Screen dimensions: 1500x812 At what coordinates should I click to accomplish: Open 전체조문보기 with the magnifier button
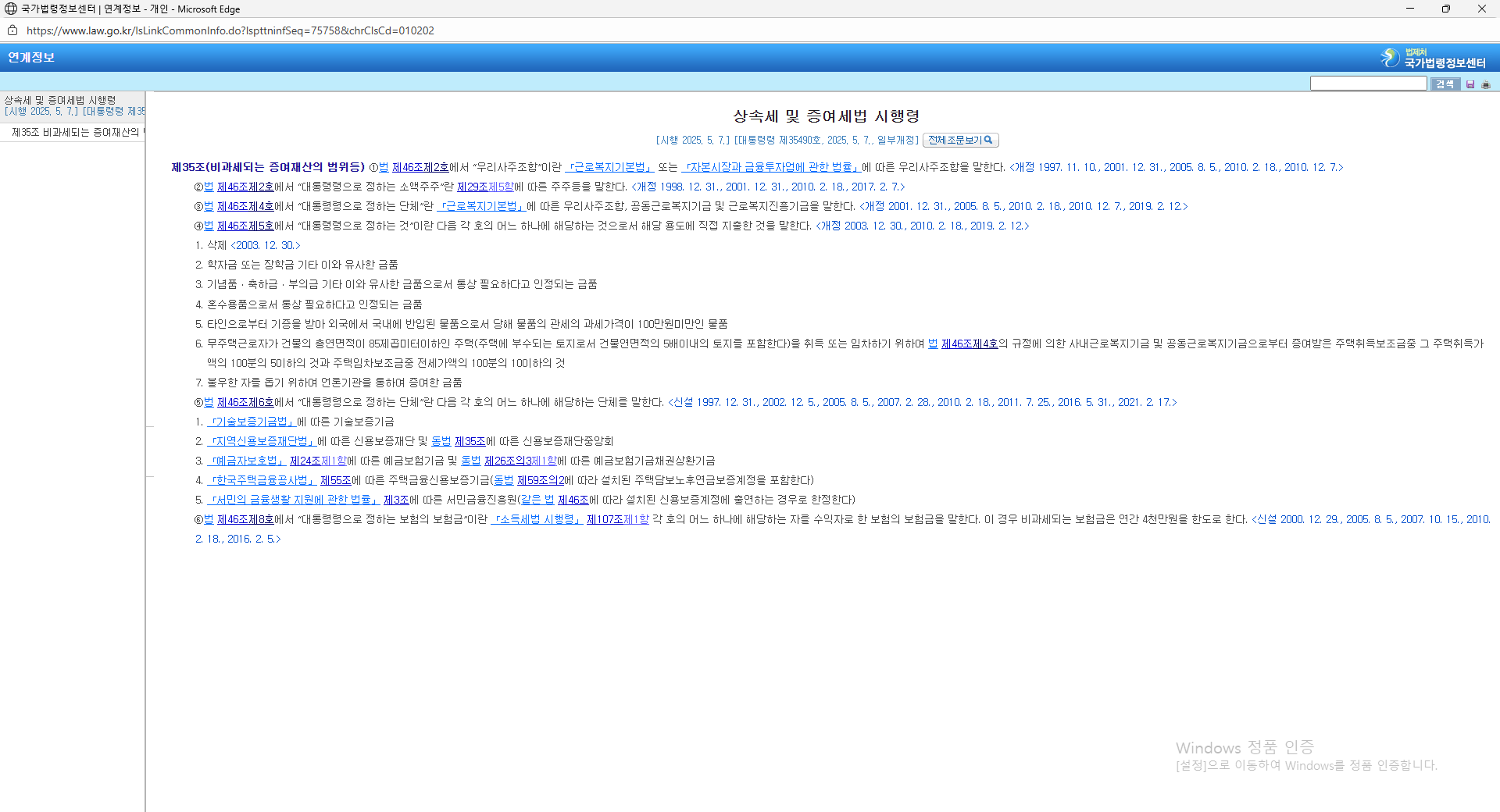pos(959,140)
